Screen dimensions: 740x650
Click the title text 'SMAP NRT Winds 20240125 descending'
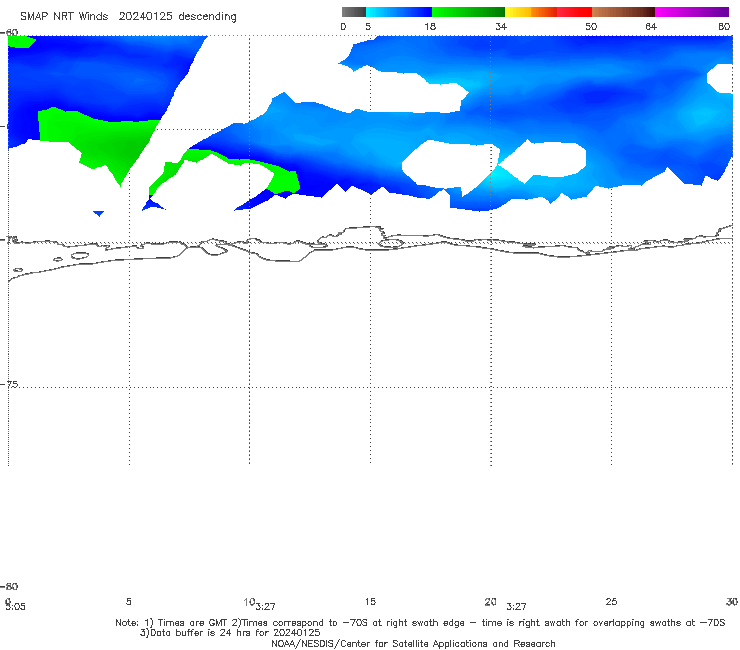[x=128, y=17]
